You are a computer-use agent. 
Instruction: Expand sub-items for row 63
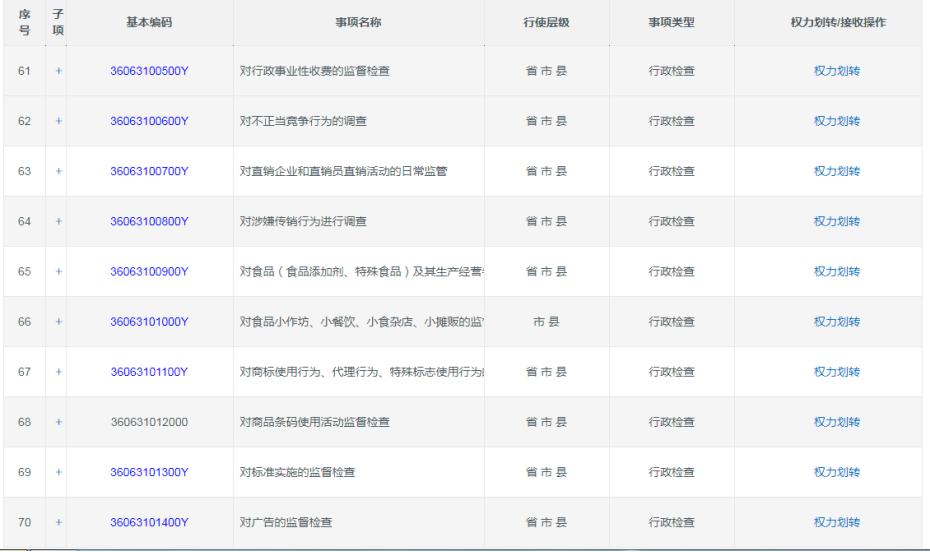click(58, 171)
